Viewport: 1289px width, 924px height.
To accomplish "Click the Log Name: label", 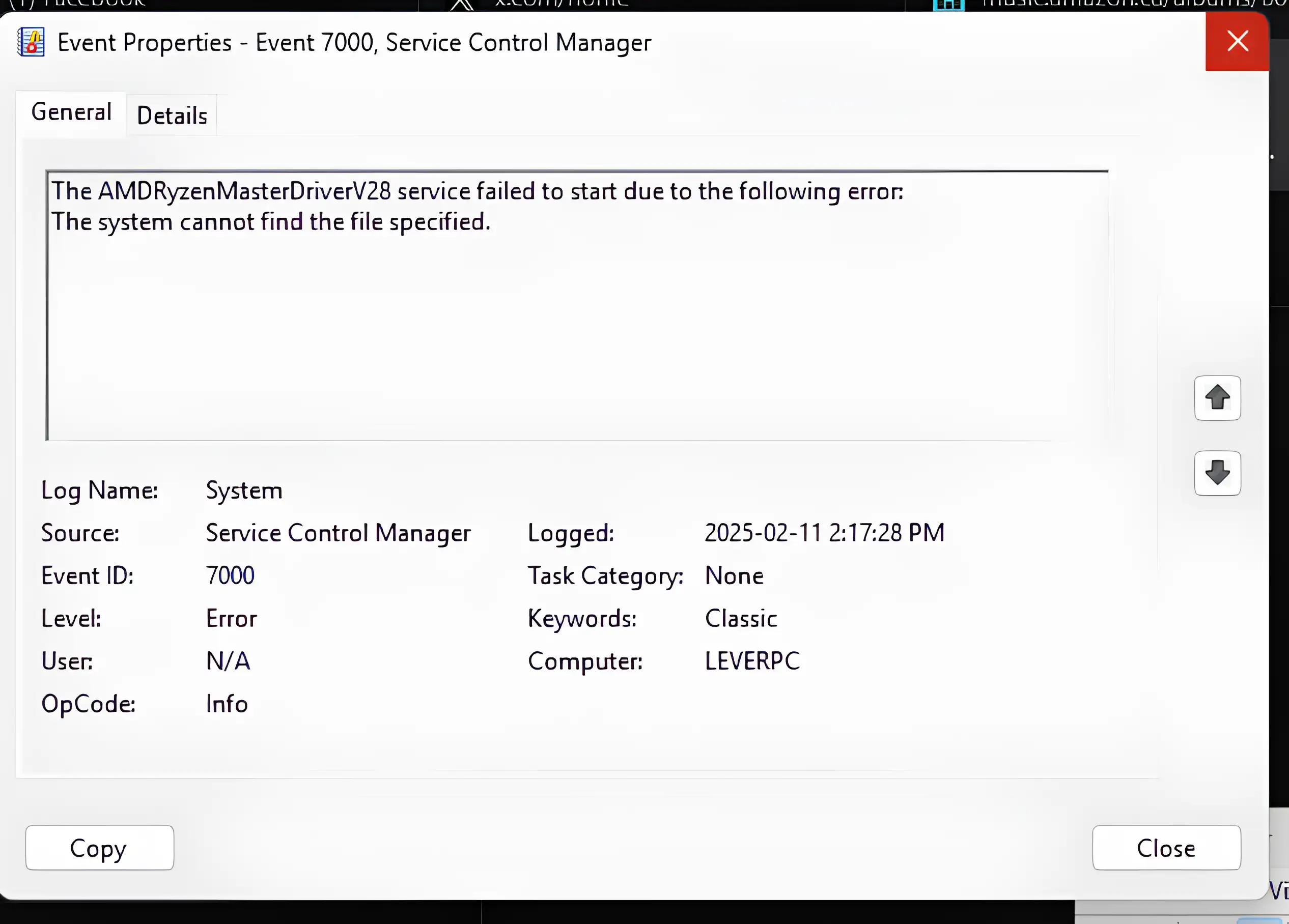I will click(99, 490).
